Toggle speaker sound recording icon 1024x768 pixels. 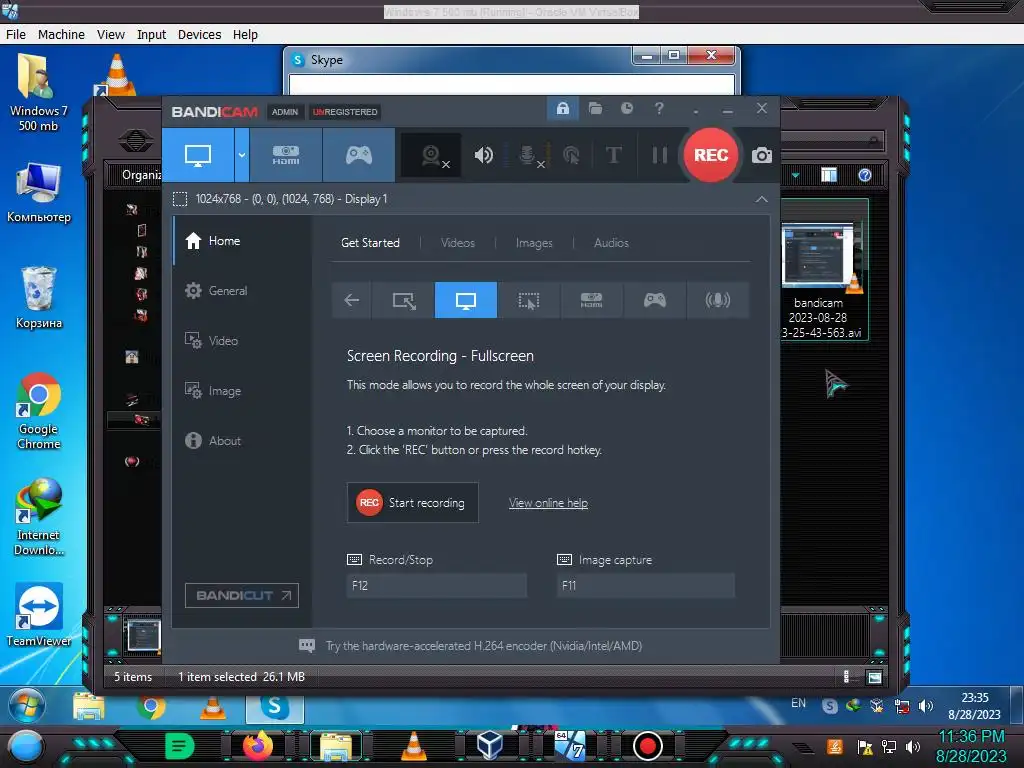(484, 155)
